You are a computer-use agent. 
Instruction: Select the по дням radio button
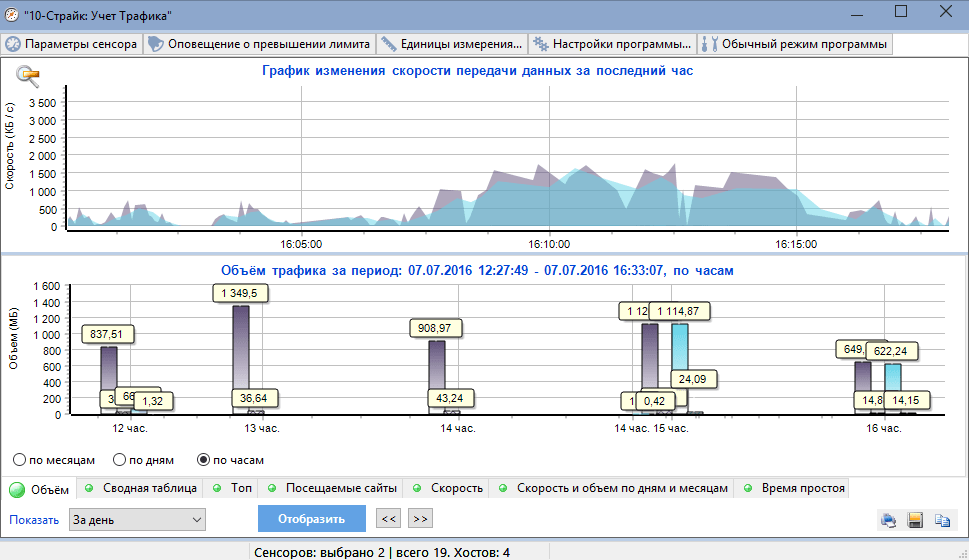click(x=119, y=460)
